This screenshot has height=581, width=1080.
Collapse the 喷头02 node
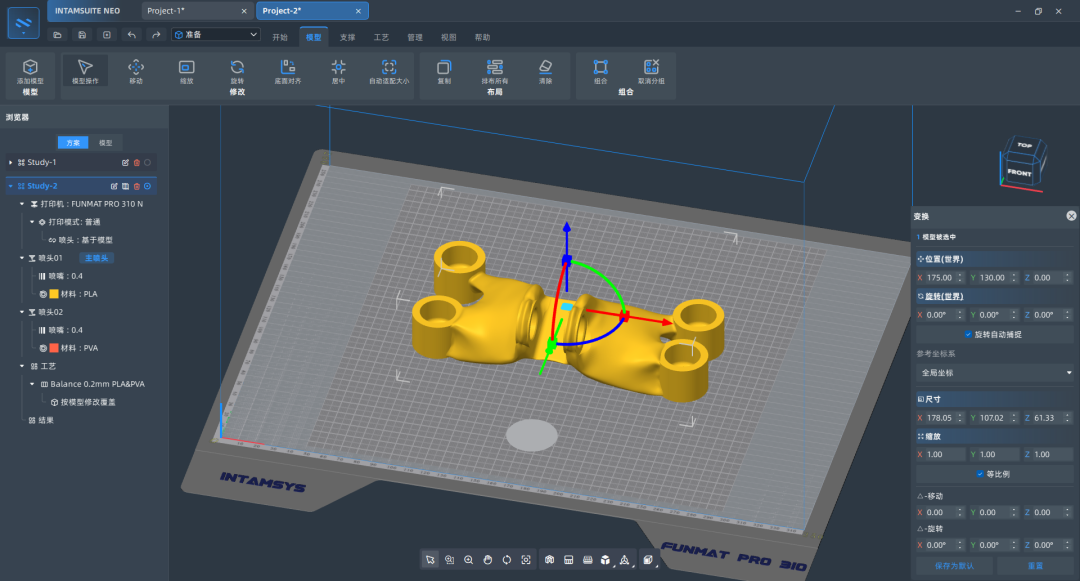(22, 312)
